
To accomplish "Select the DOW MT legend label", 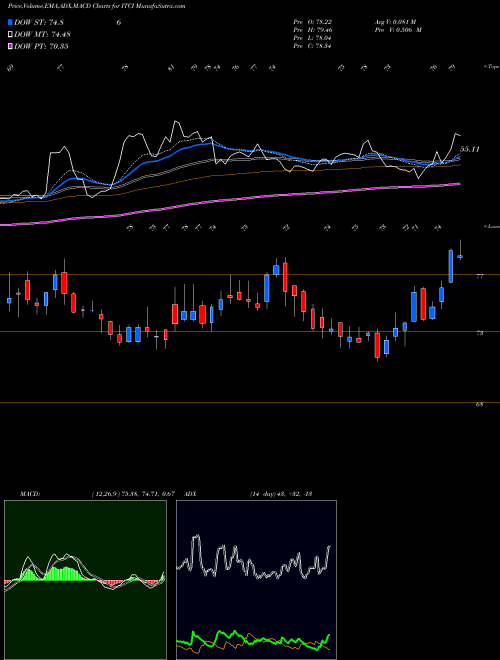I will 42,35.
